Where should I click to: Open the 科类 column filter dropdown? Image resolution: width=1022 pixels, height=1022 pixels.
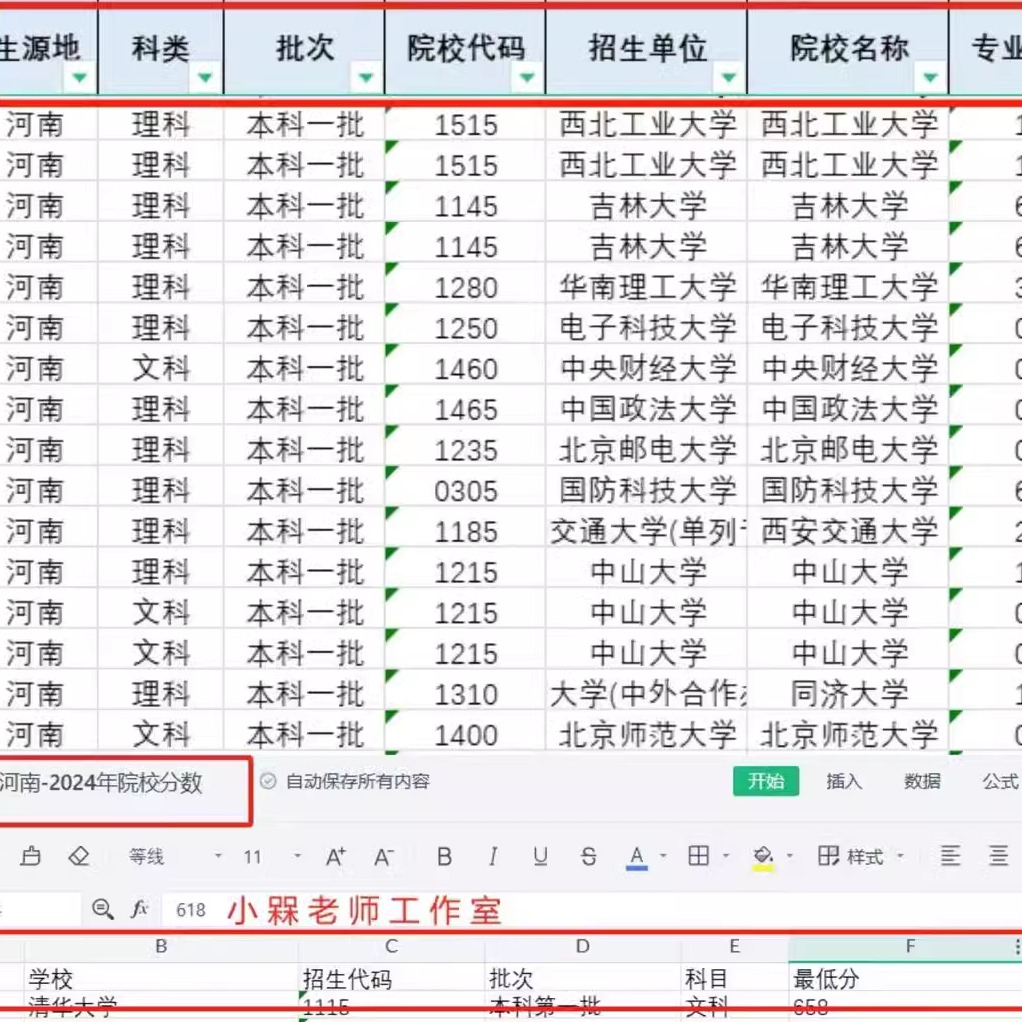(206, 75)
